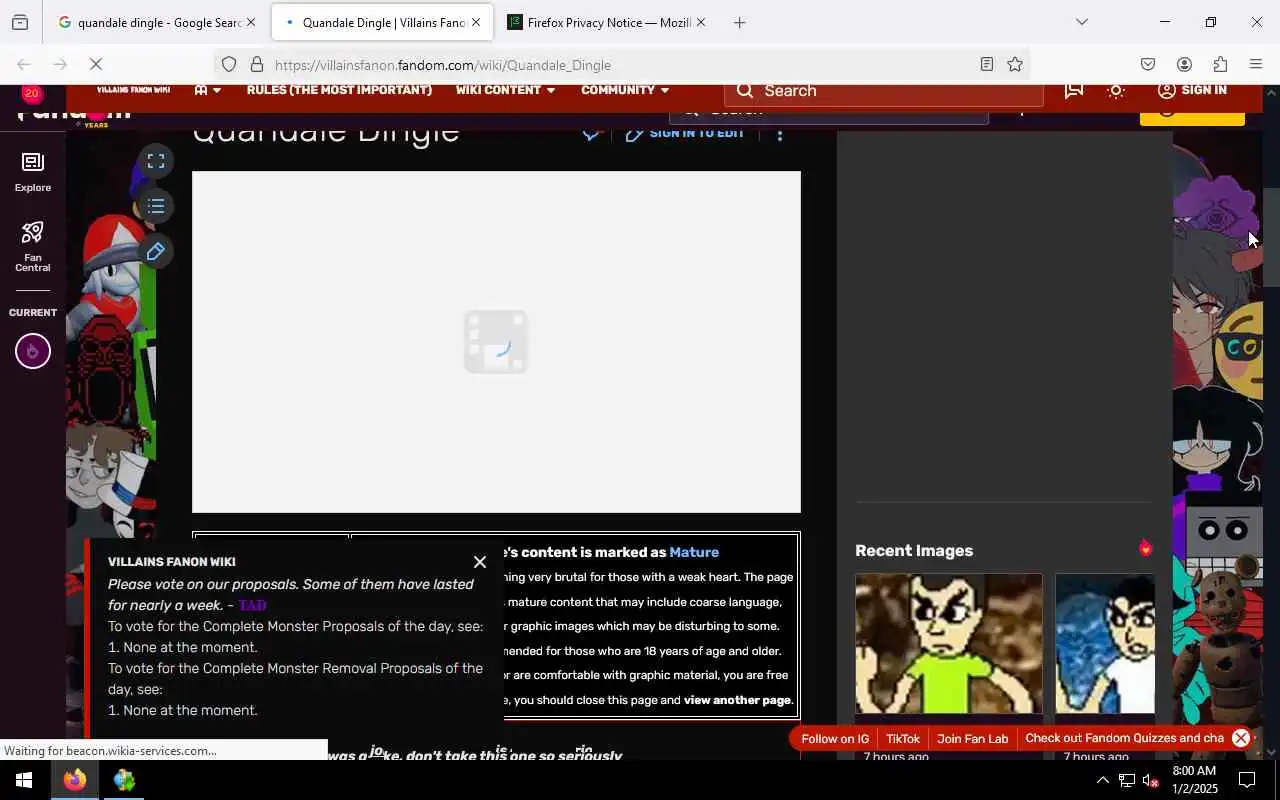The width and height of the screenshot is (1280, 800).
Task: Click the red flame icon beside Recent Images
Action: [1145, 548]
